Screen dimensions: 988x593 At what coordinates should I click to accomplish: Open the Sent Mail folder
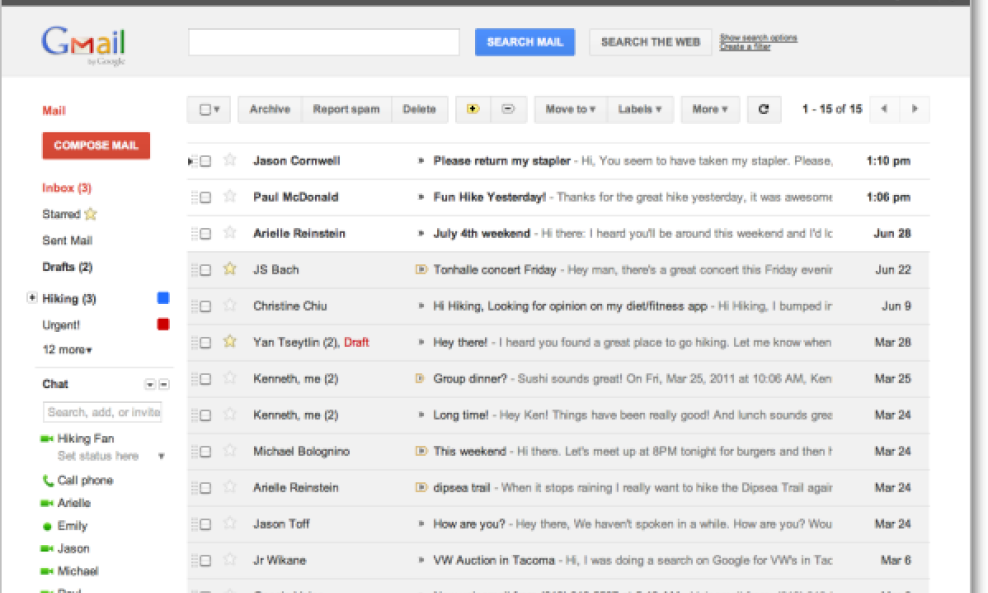(67, 241)
